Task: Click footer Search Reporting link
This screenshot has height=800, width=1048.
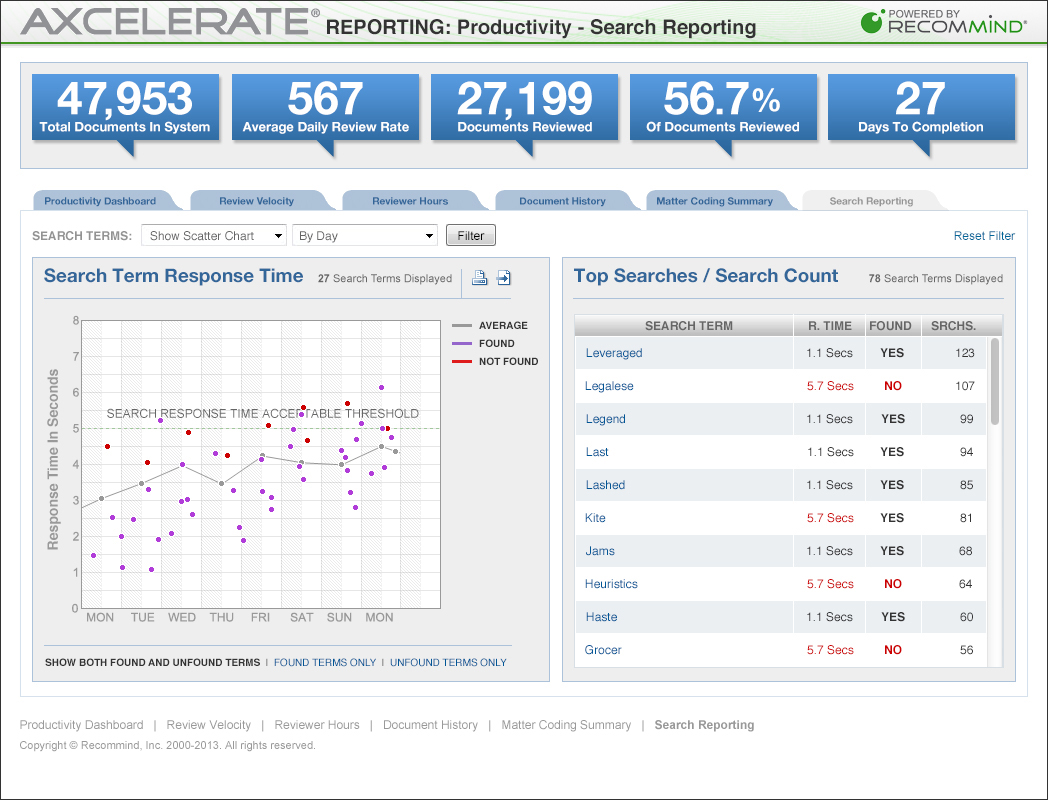Action: pos(704,724)
